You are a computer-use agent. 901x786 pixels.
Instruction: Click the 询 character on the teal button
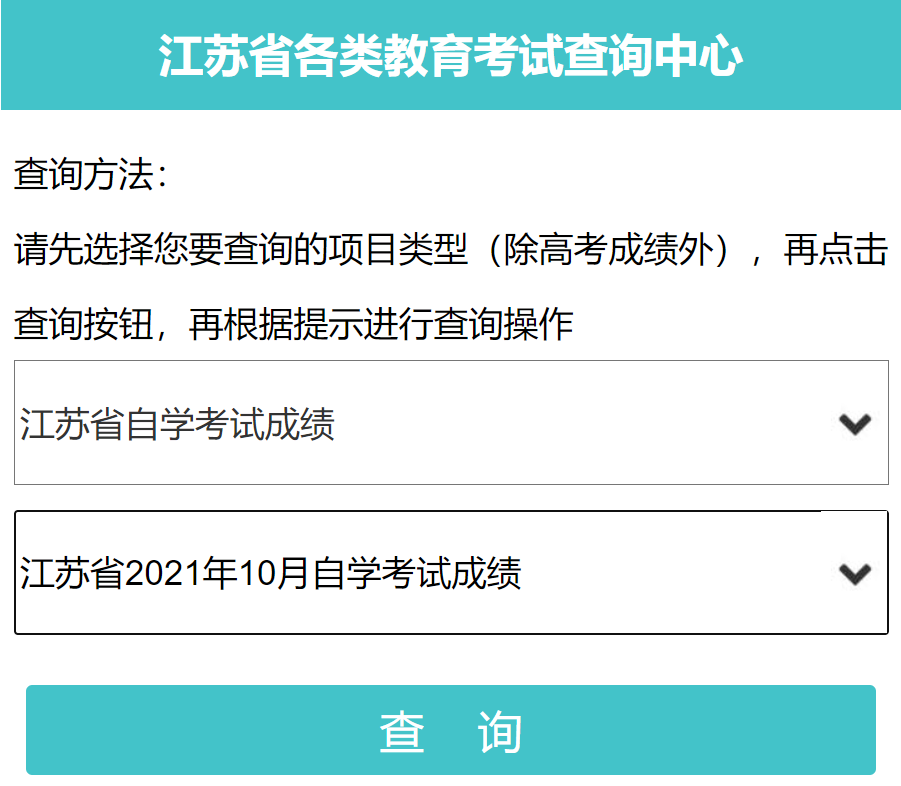click(x=500, y=731)
